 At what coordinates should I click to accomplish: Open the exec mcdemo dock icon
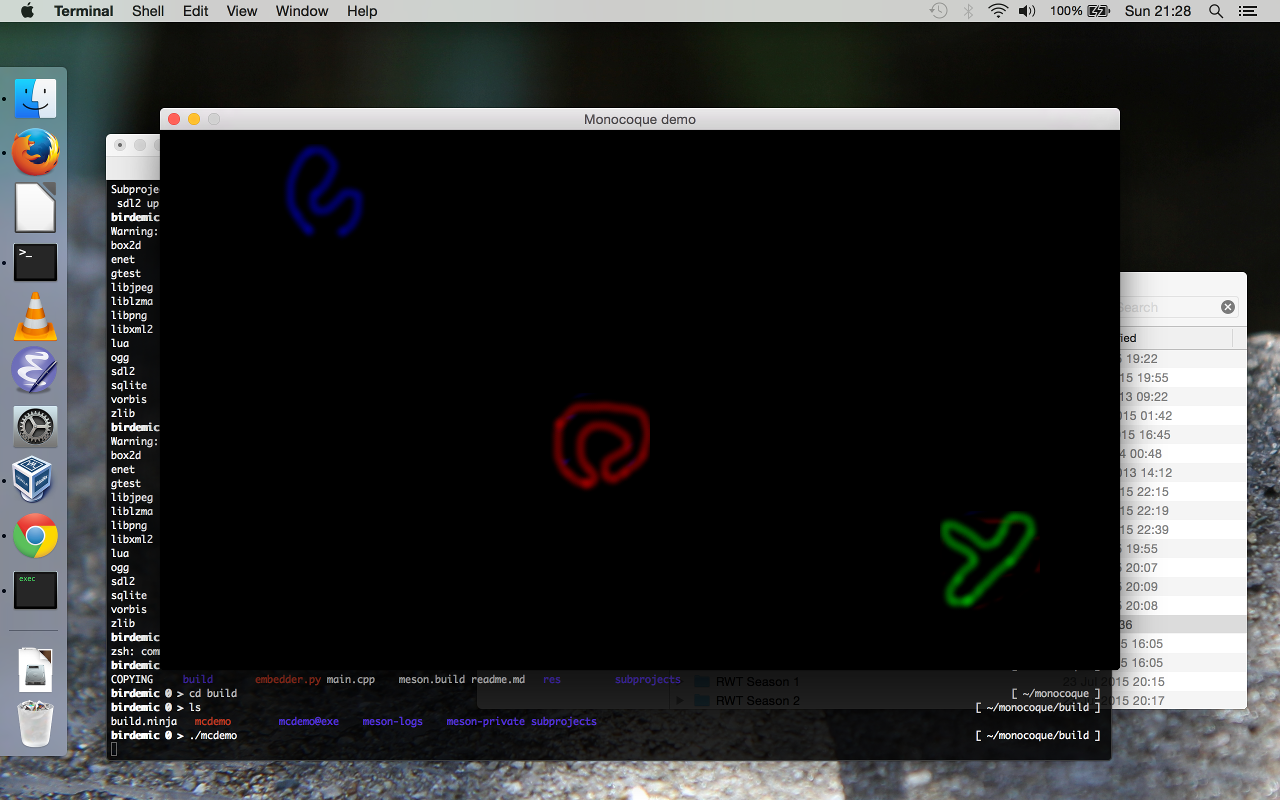(35, 590)
